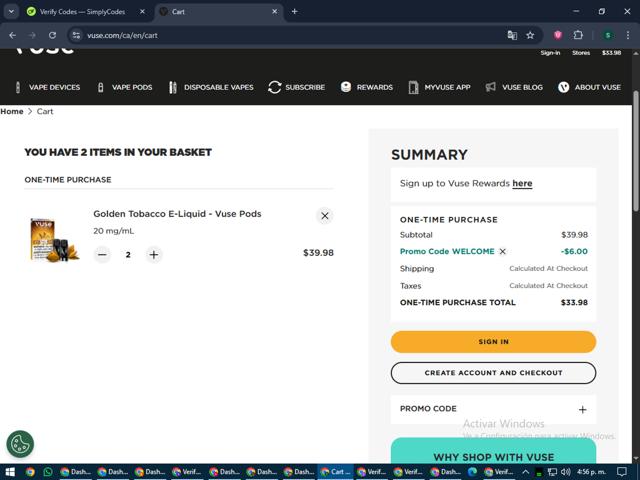Image resolution: width=640 pixels, height=480 pixels.
Task: Open the About Vuse page
Action: coord(589,87)
